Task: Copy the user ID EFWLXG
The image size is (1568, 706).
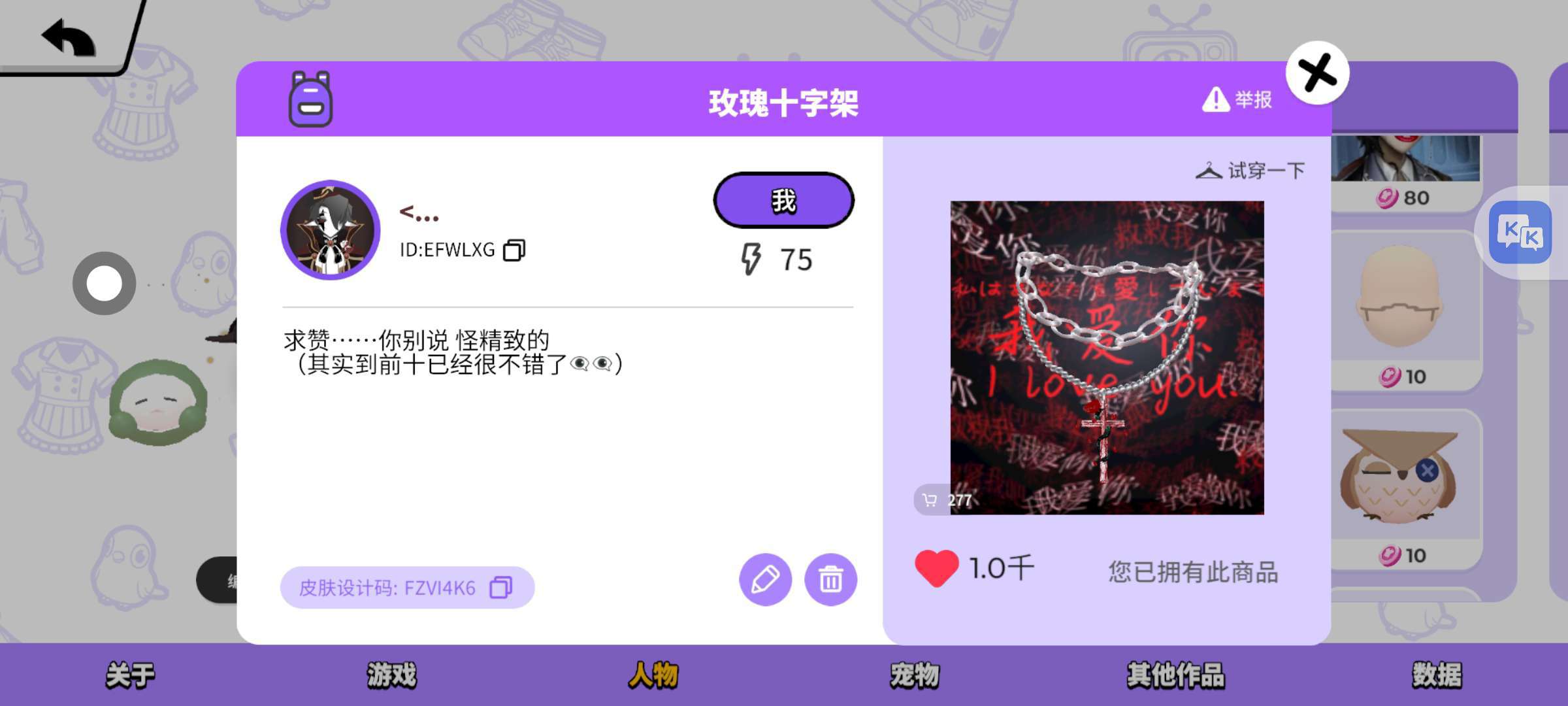Action: pyautogui.click(x=514, y=250)
